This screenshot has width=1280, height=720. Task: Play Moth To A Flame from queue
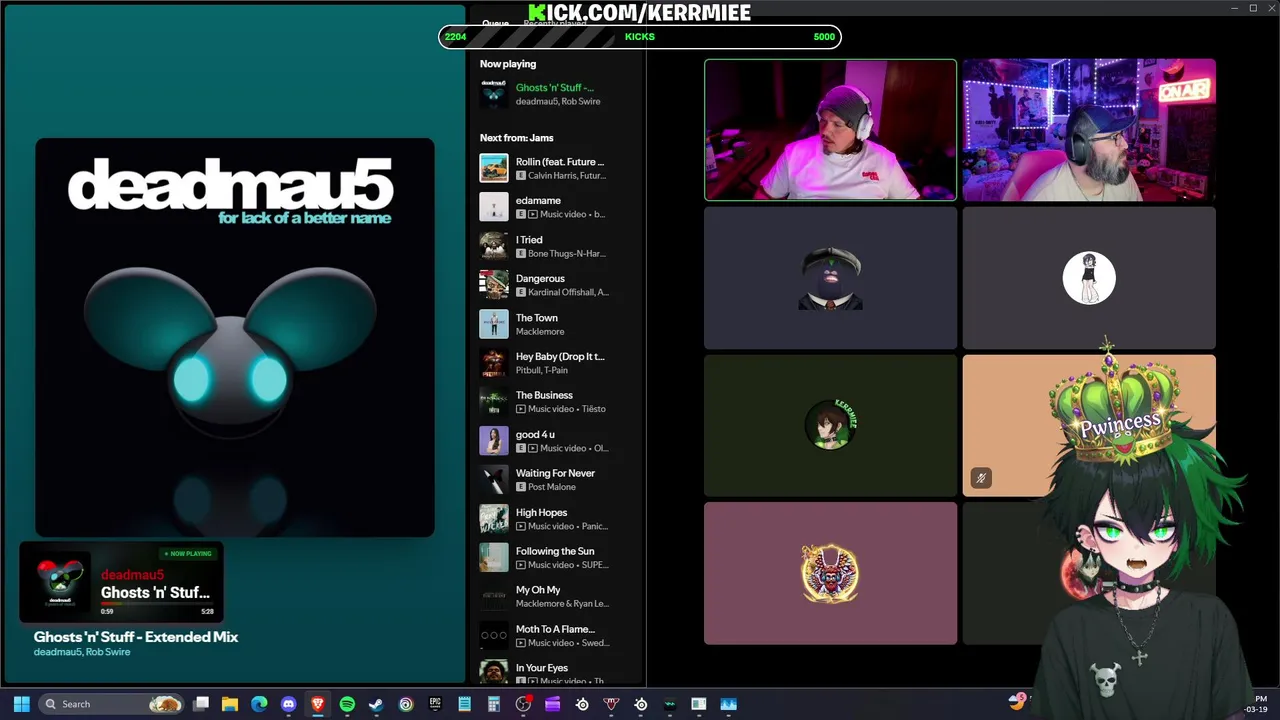point(556,636)
